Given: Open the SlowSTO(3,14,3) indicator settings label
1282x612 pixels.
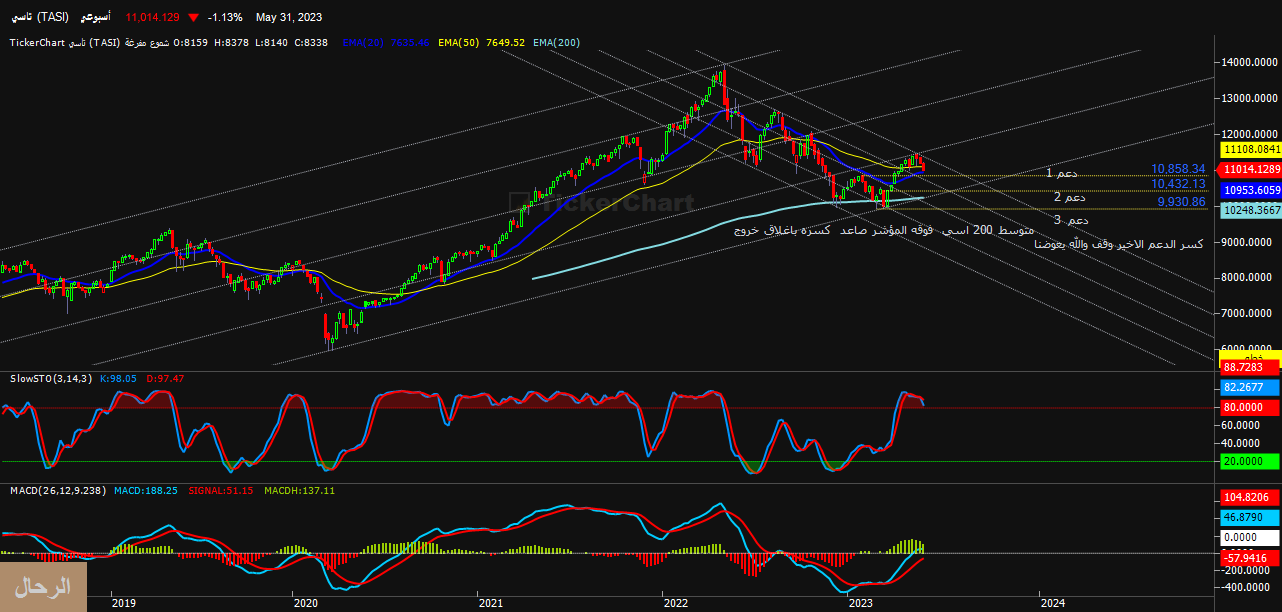Looking at the screenshot, I should coord(51,378).
